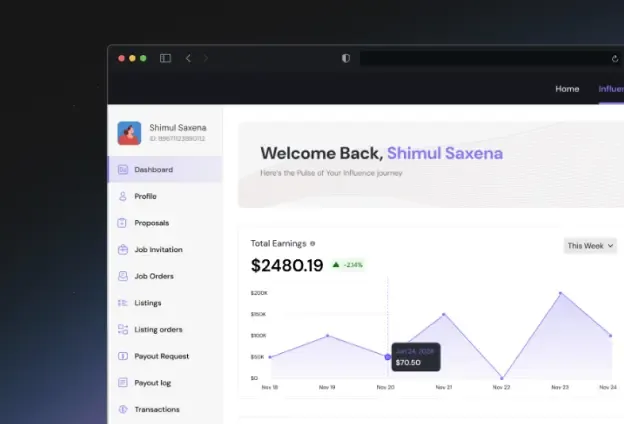Click the Welcome Back heading name
Image resolution: width=624 pixels, height=424 pixels.
pos(445,154)
